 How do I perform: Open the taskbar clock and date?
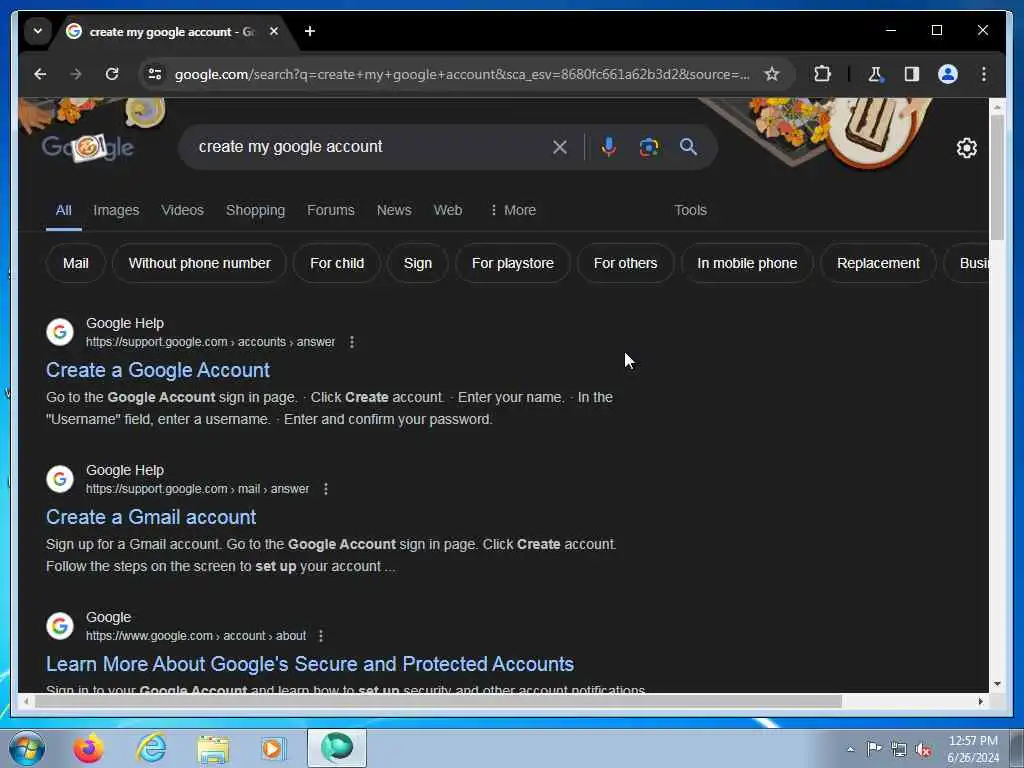(972, 749)
